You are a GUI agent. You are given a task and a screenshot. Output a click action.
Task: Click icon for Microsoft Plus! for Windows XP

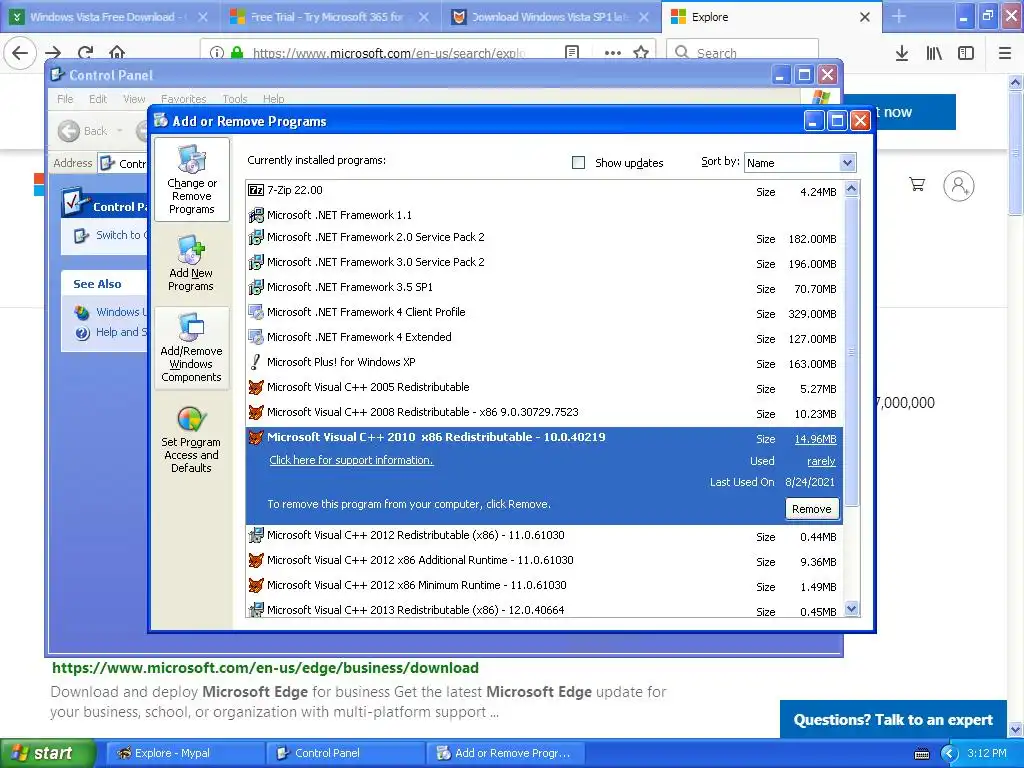point(256,362)
